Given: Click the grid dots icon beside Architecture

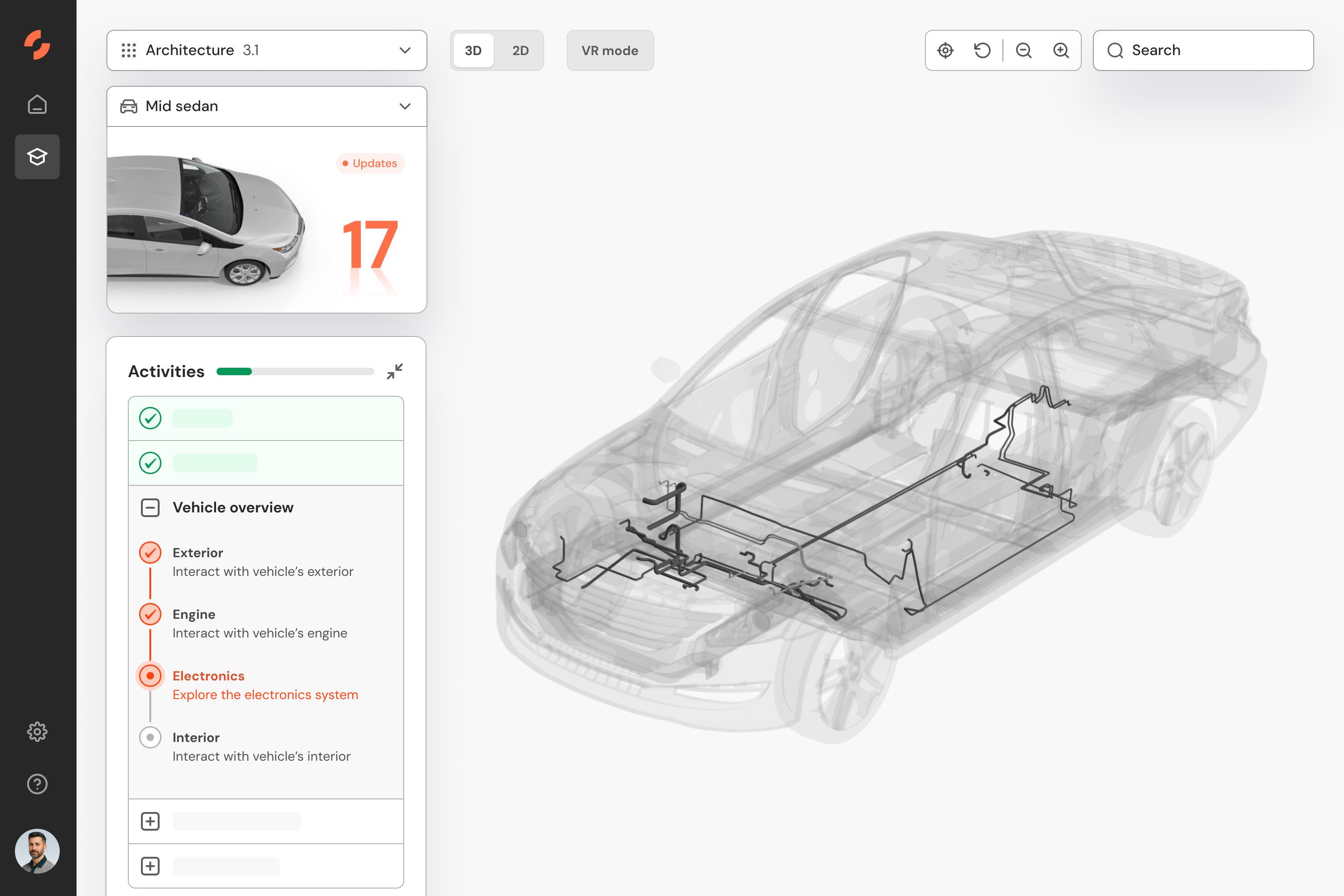Looking at the screenshot, I should pyautogui.click(x=129, y=50).
